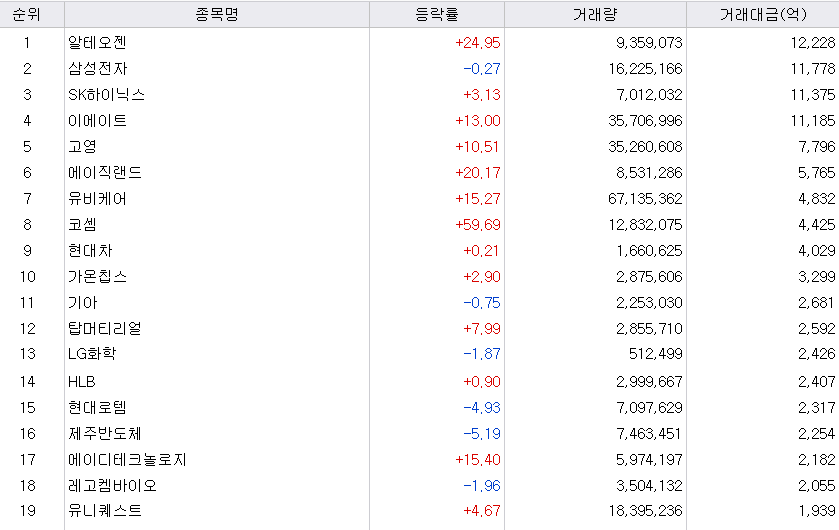Click volume value 67,135,362

pyautogui.click(x=645, y=199)
